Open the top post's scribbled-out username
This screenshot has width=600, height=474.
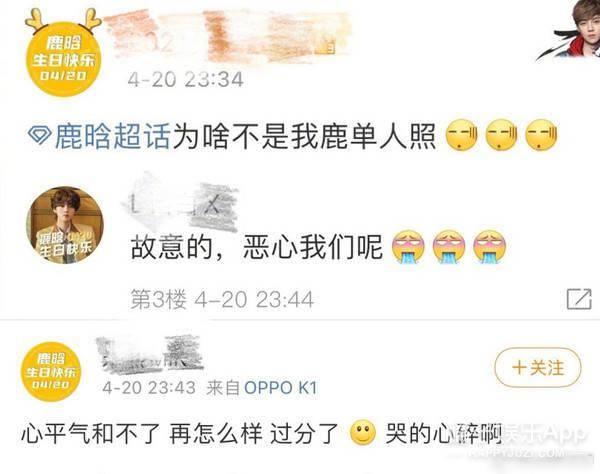pyautogui.click(x=228, y=36)
